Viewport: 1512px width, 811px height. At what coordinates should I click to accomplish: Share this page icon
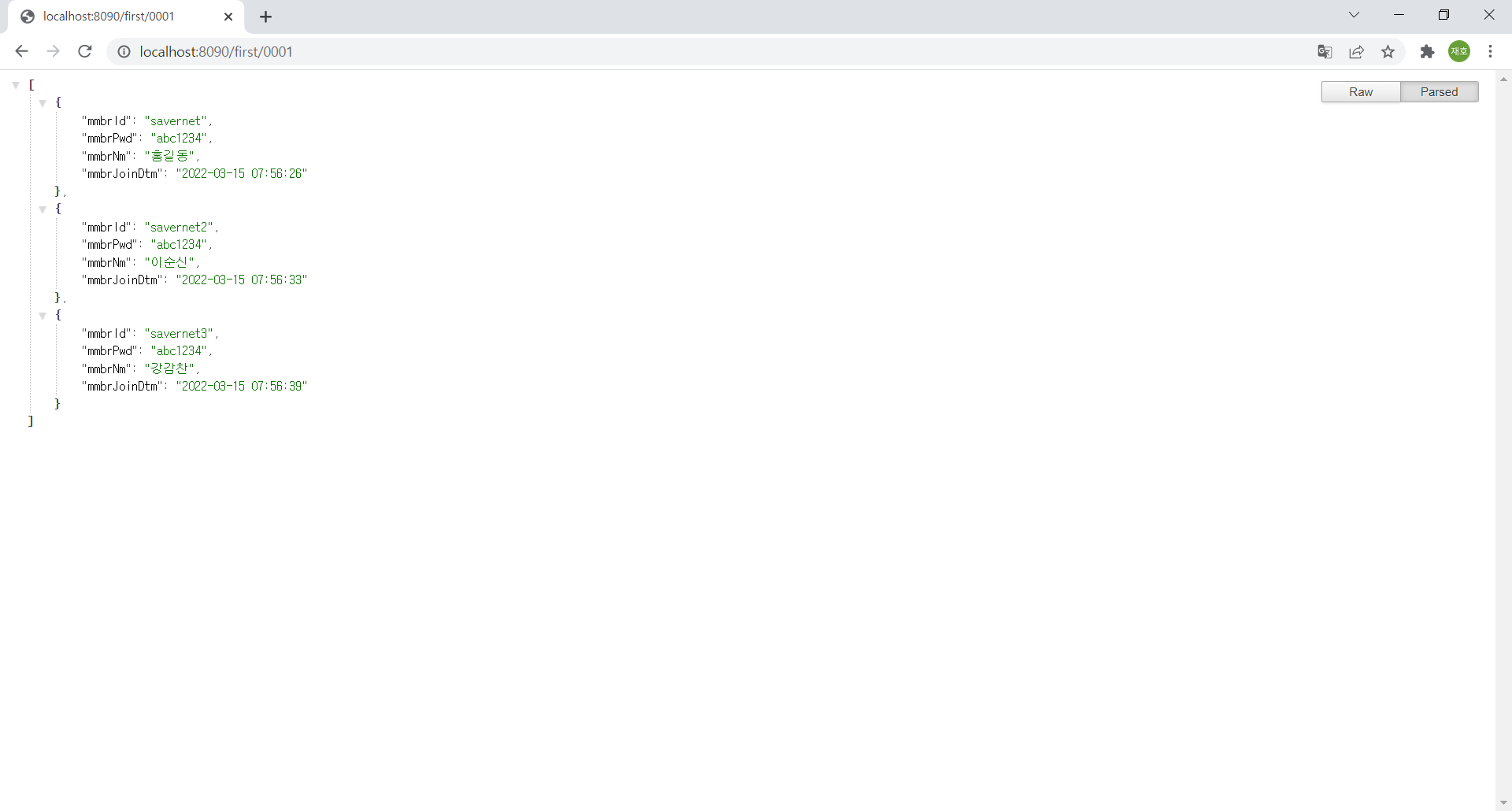(x=1356, y=52)
